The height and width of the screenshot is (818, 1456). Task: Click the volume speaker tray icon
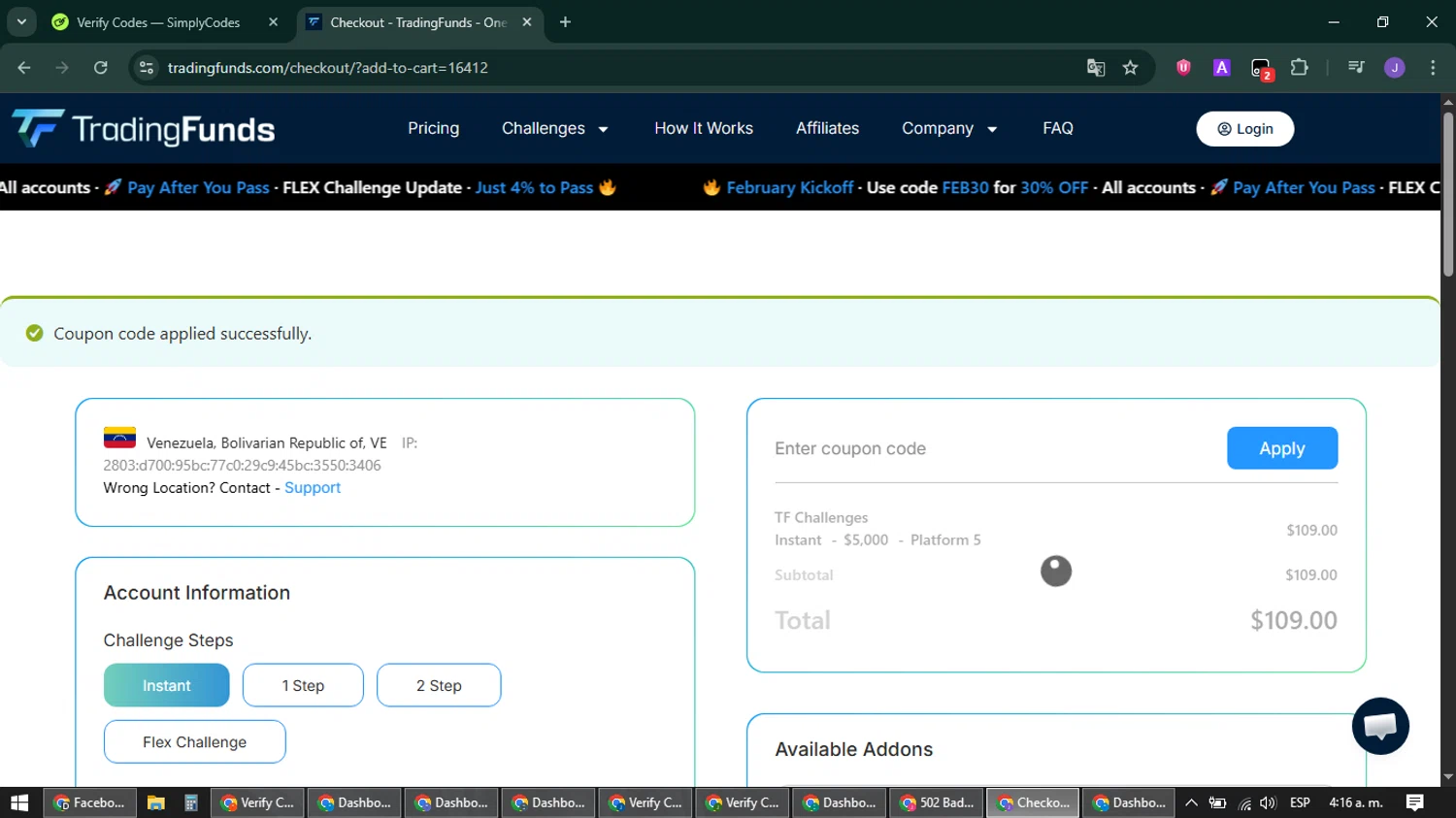[1268, 802]
